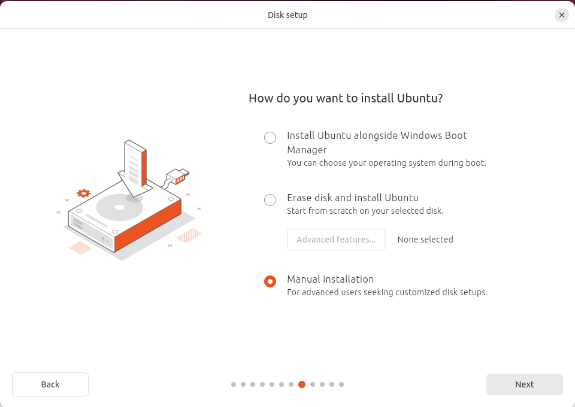Viewport: 575px width, 407px height.
Task: Go to the next installer step
Action: (524, 384)
